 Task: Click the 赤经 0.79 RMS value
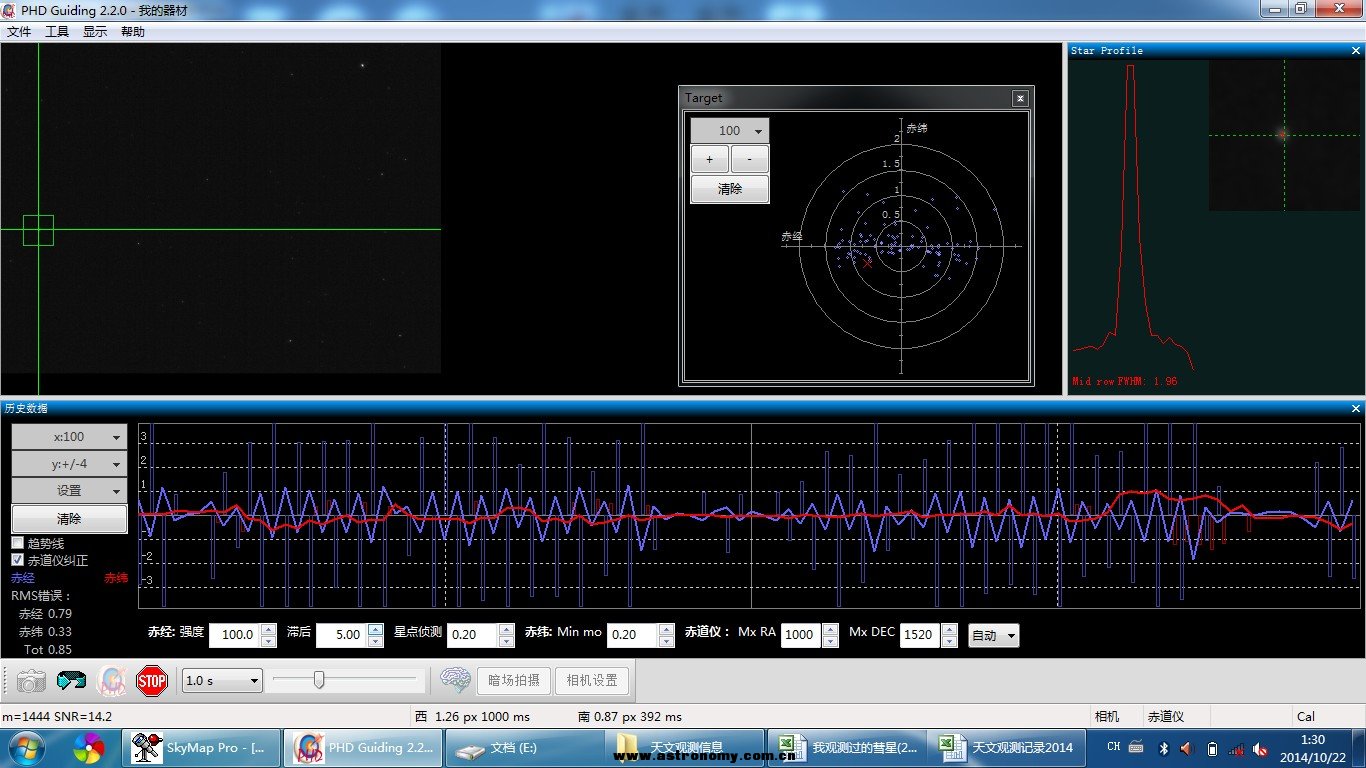coord(45,614)
